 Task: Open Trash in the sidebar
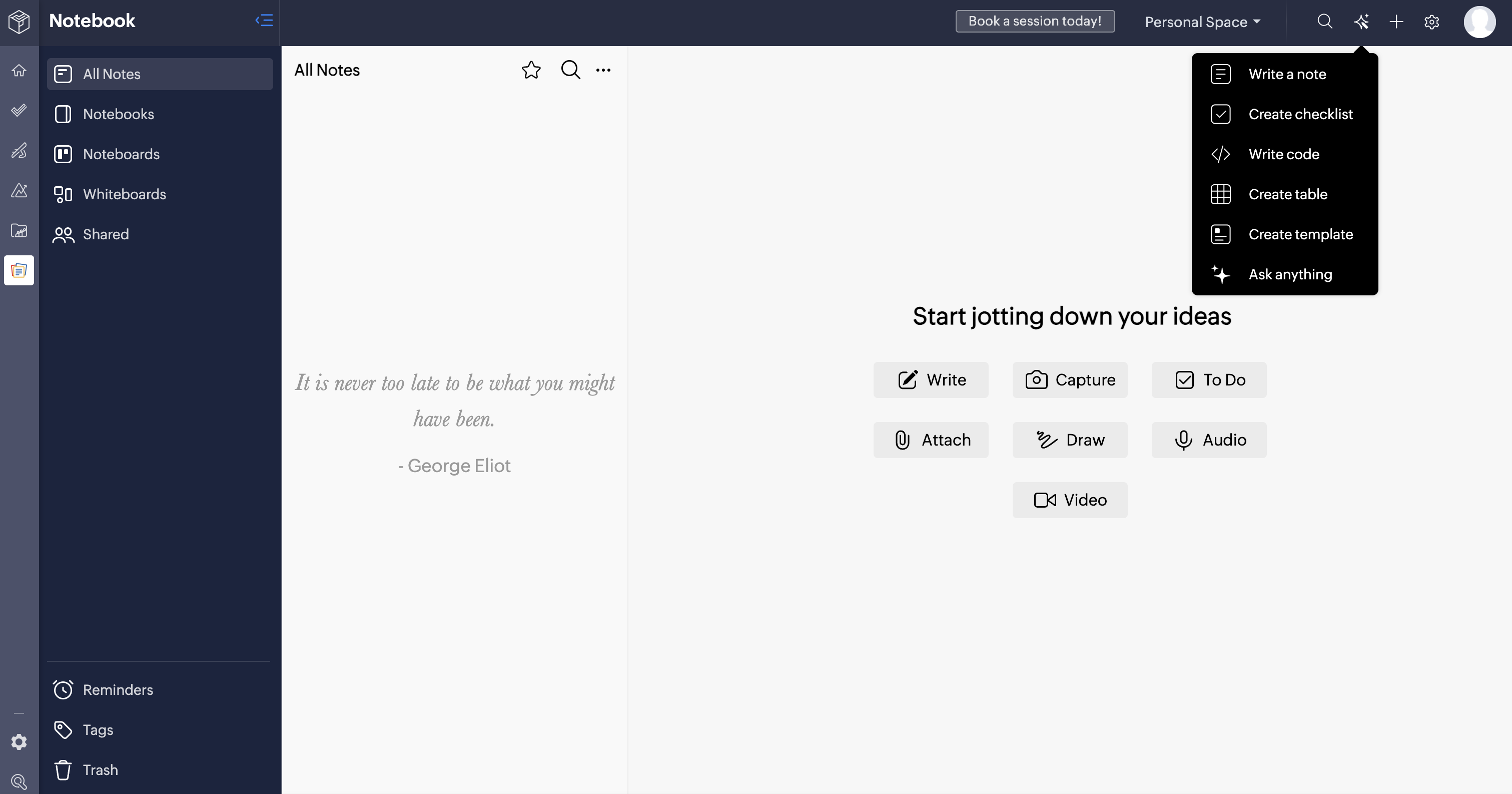click(100, 769)
